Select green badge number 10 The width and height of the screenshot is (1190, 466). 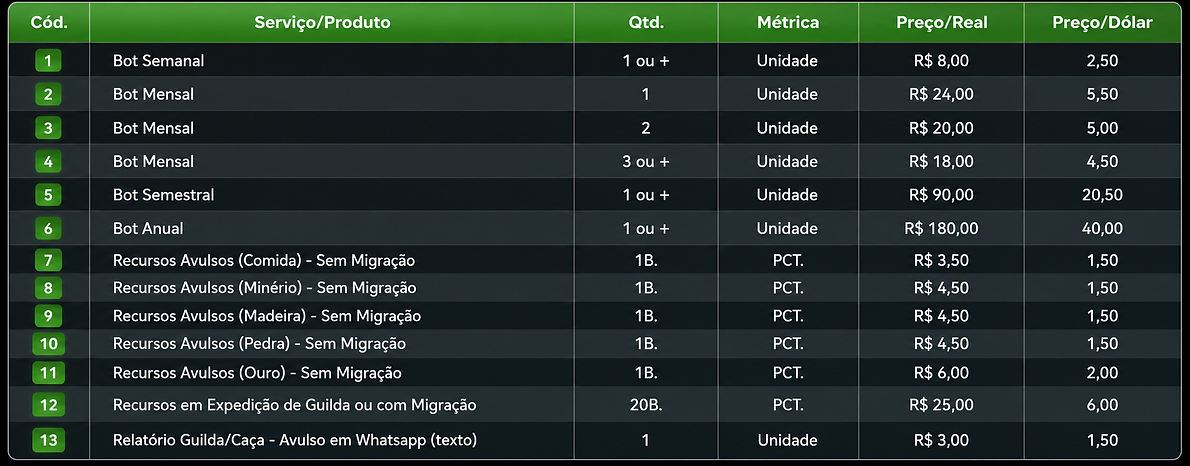pos(49,344)
